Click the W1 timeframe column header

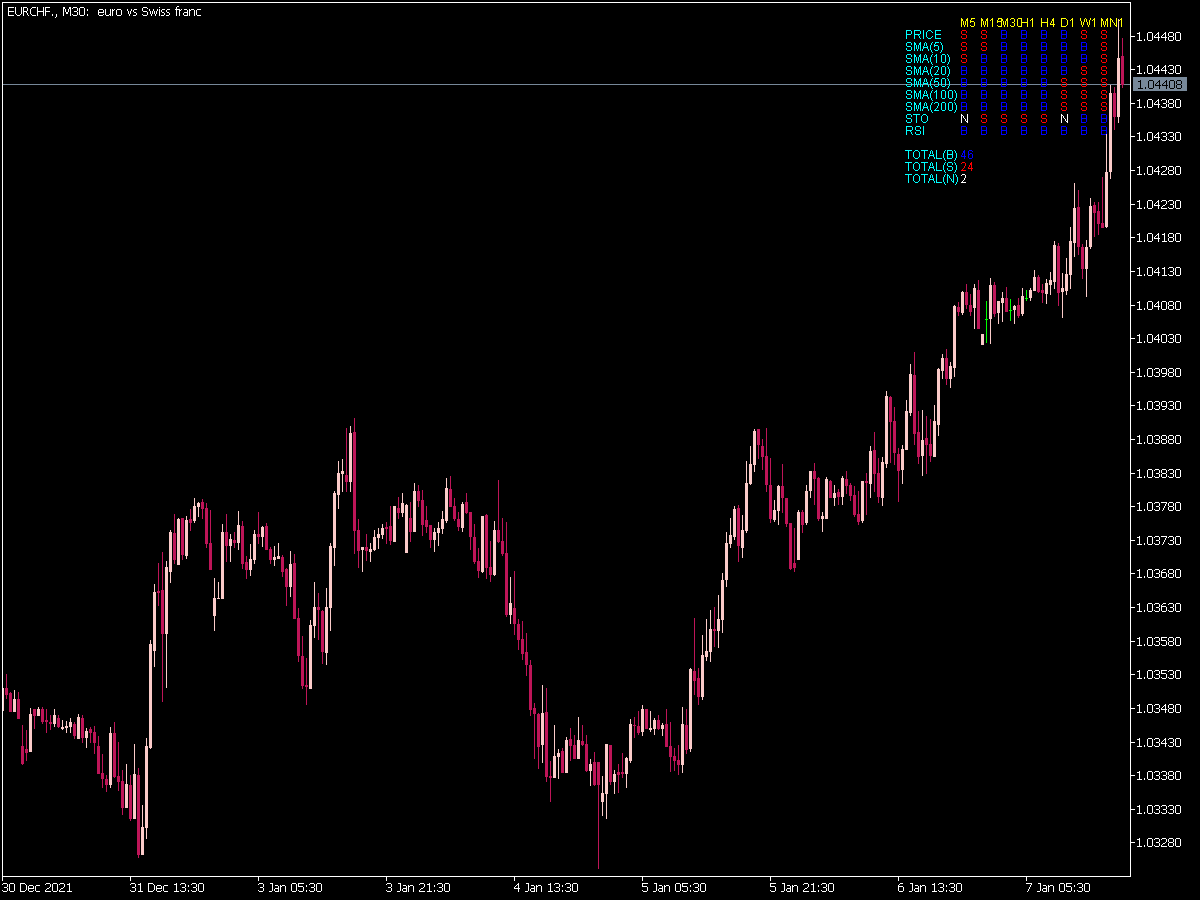(x=1088, y=23)
